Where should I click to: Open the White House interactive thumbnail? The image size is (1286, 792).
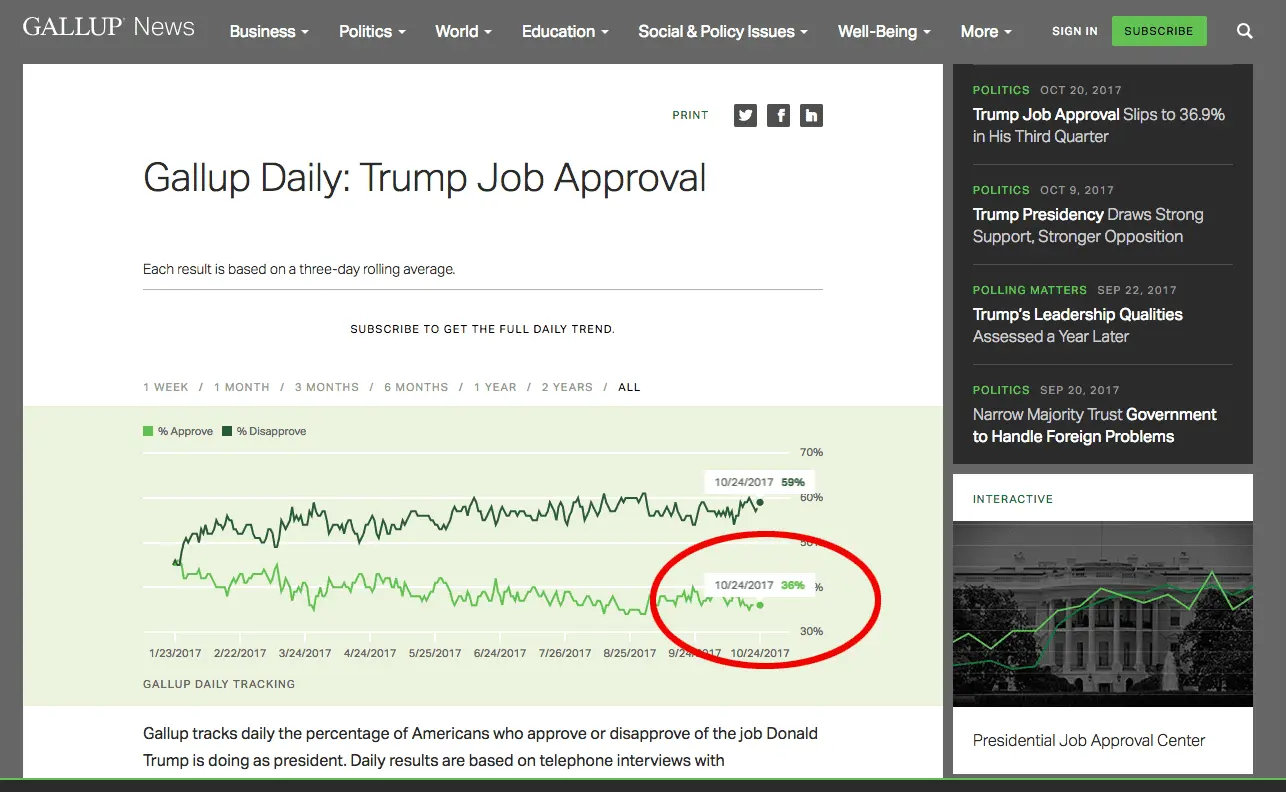(1103, 614)
